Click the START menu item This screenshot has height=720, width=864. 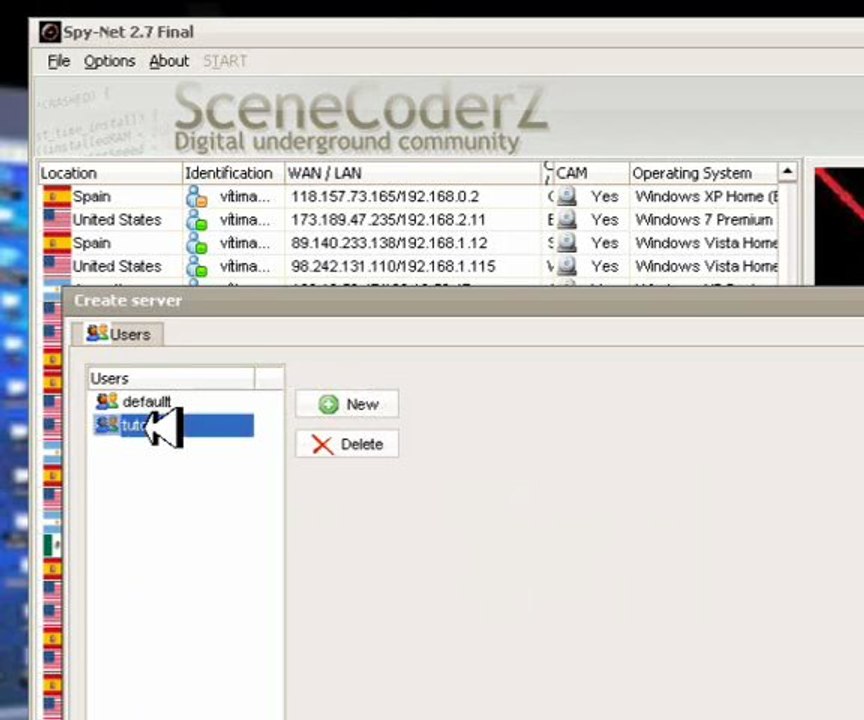click(224, 61)
